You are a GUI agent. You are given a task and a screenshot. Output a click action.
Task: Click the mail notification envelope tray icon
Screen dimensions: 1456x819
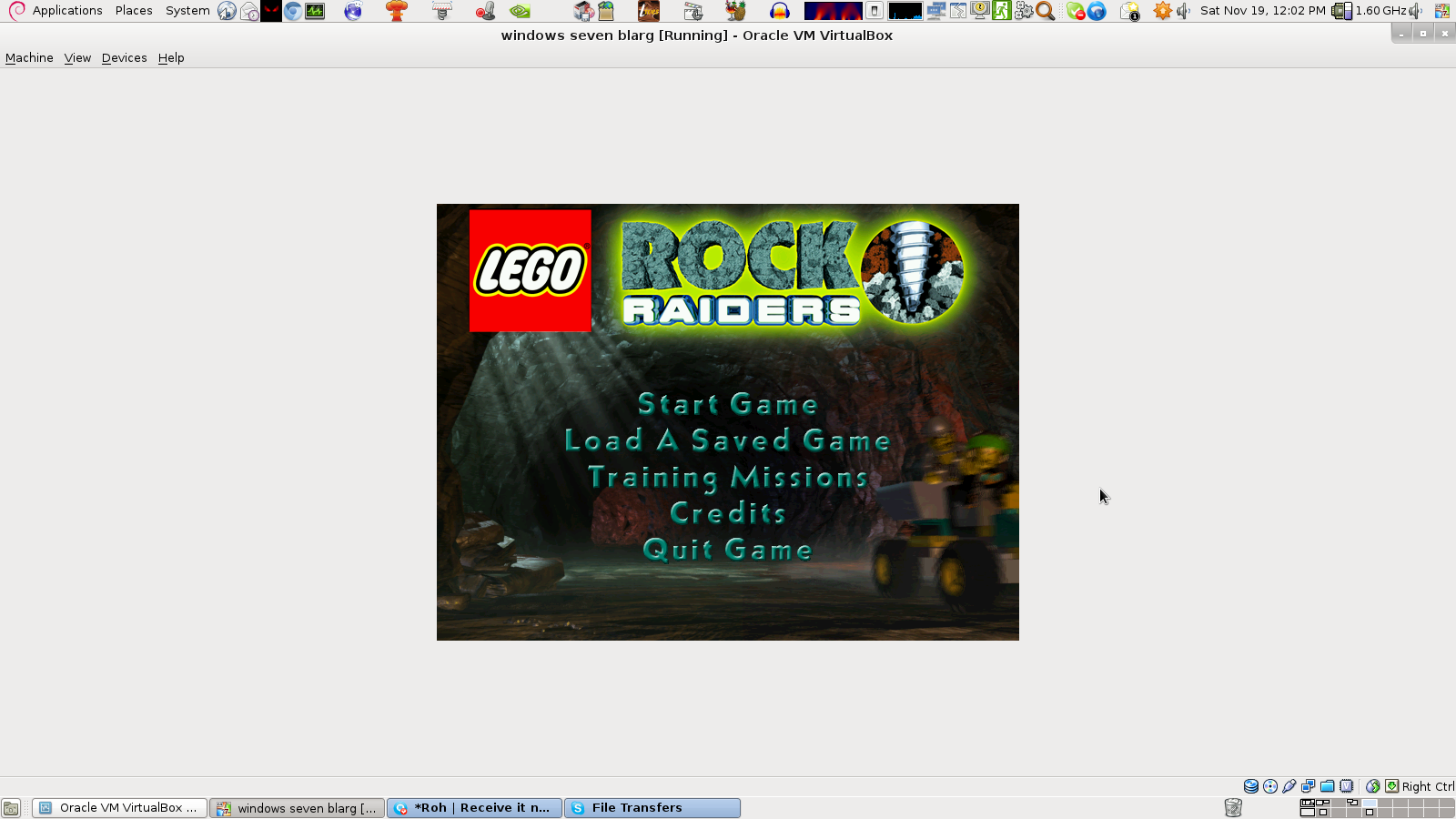tap(1129, 11)
